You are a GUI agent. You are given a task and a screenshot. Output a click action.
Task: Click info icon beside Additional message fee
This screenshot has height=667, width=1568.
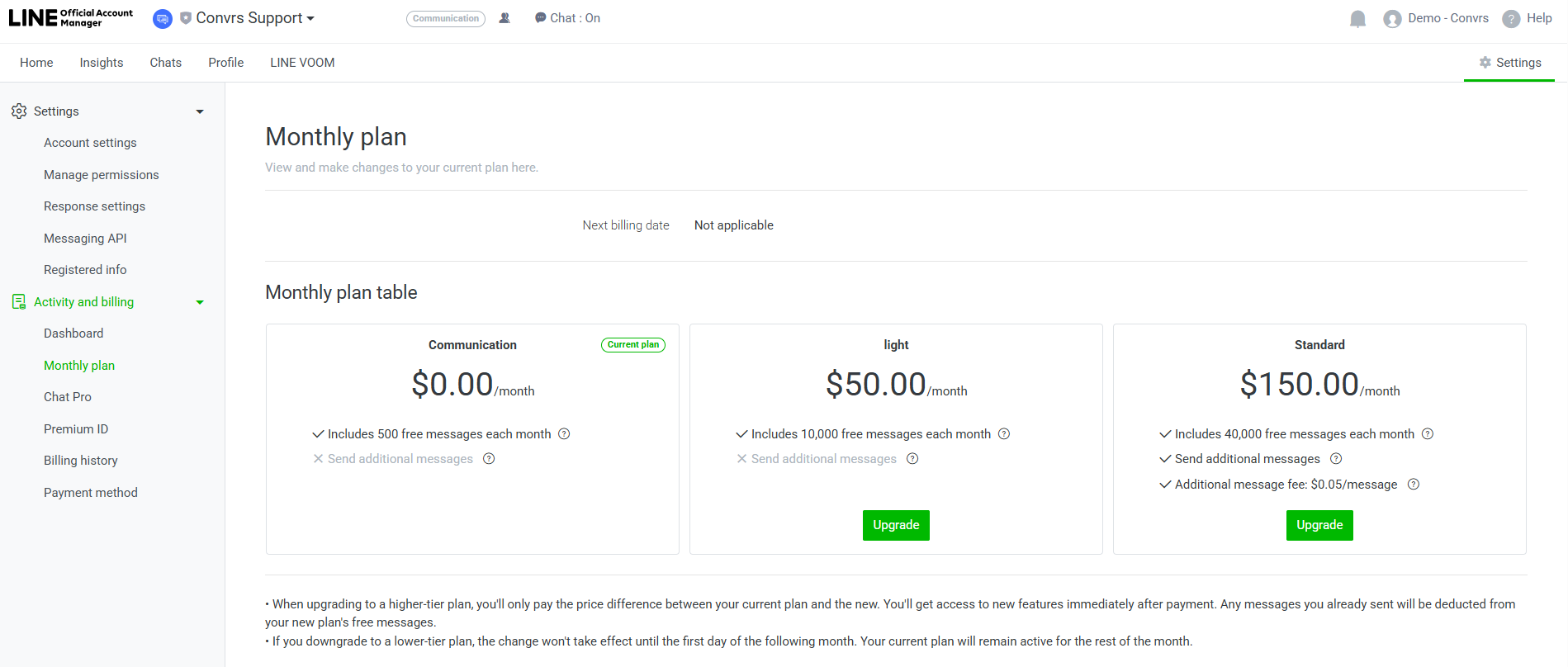pyautogui.click(x=1414, y=485)
